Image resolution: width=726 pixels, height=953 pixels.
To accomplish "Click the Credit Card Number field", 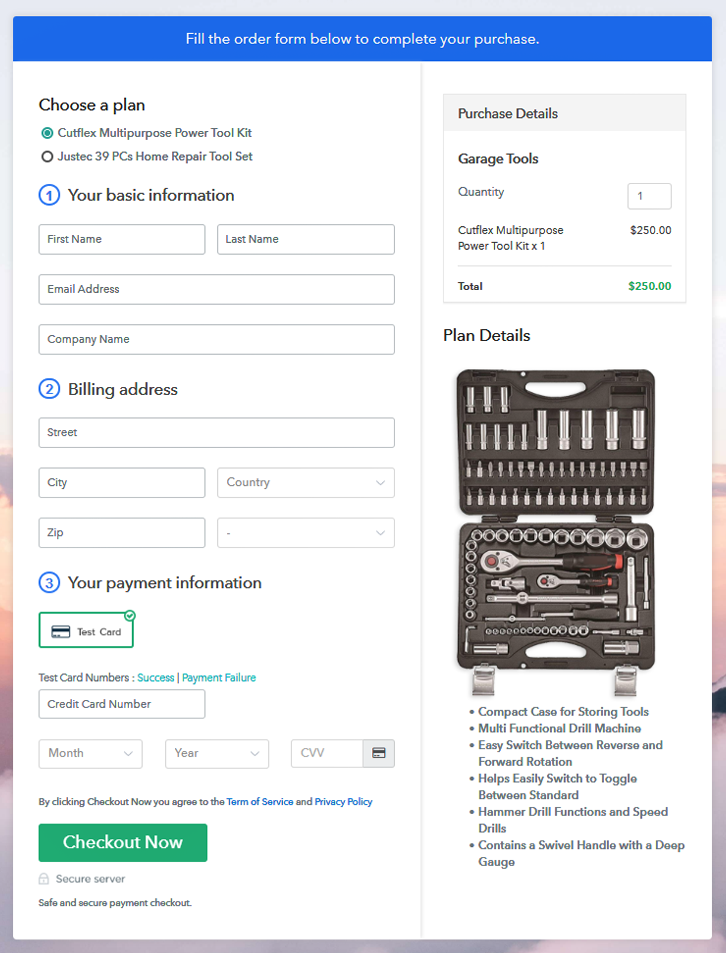I will pyautogui.click(x=122, y=704).
